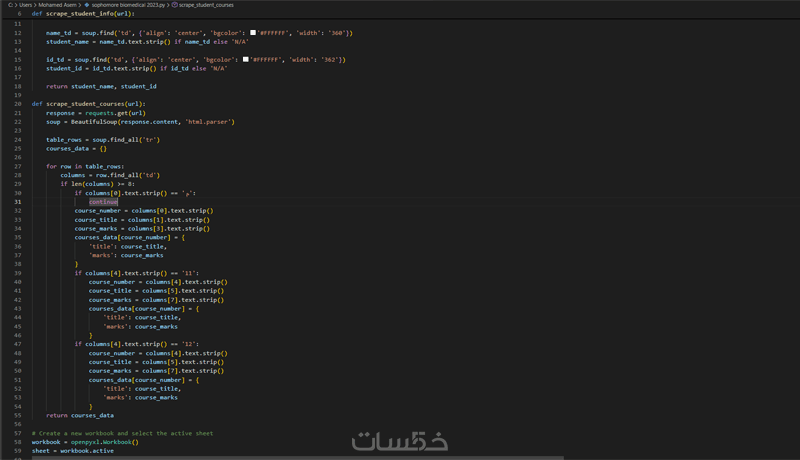This screenshot has width=800, height=460.
Task: Click the 'continue' keyword on line 31
Action: point(103,202)
